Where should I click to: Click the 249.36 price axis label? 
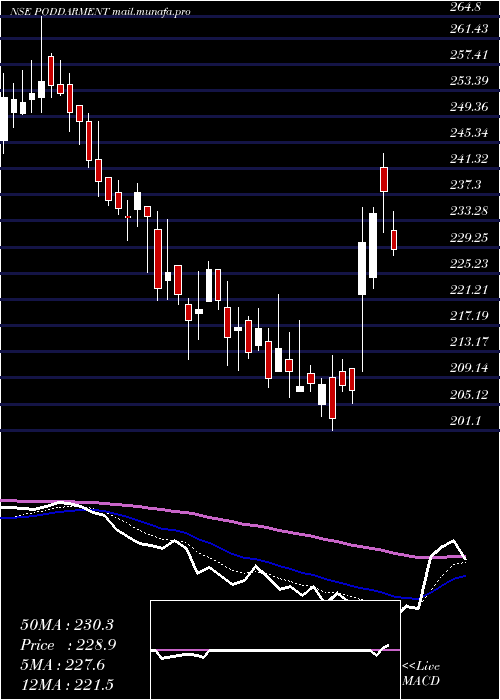[x=471, y=107]
